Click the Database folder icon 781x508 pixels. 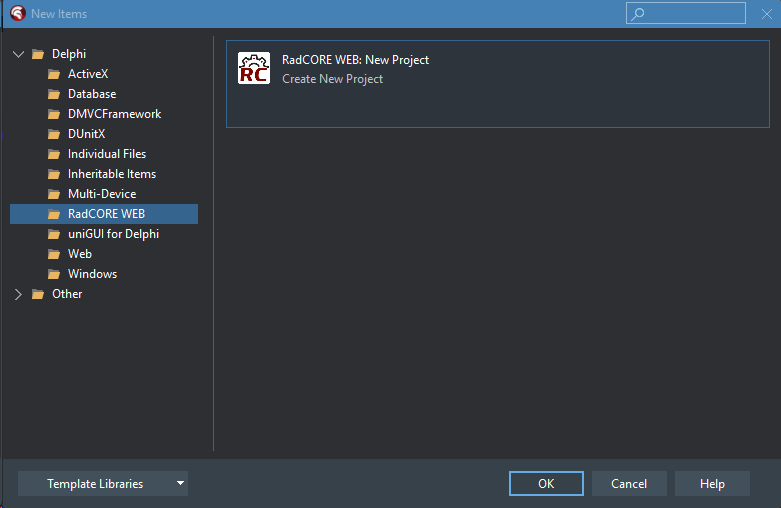click(x=54, y=94)
